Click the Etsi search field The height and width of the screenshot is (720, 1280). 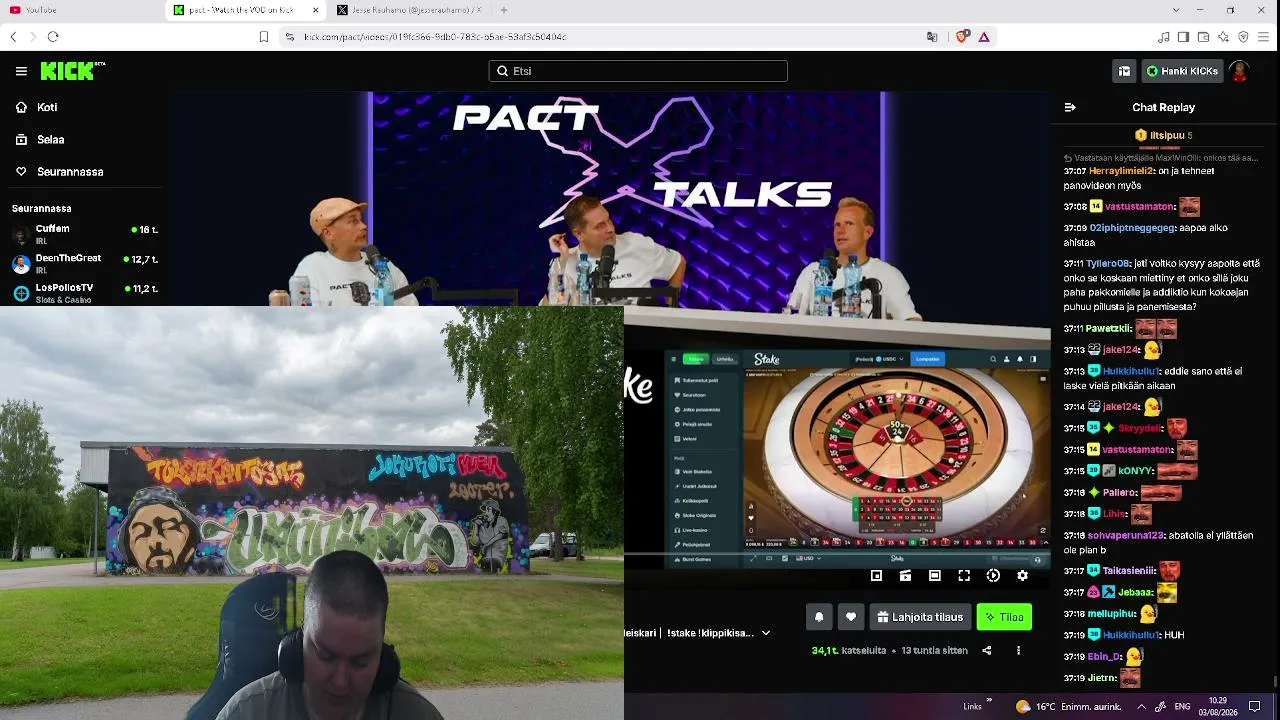[x=638, y=71]
